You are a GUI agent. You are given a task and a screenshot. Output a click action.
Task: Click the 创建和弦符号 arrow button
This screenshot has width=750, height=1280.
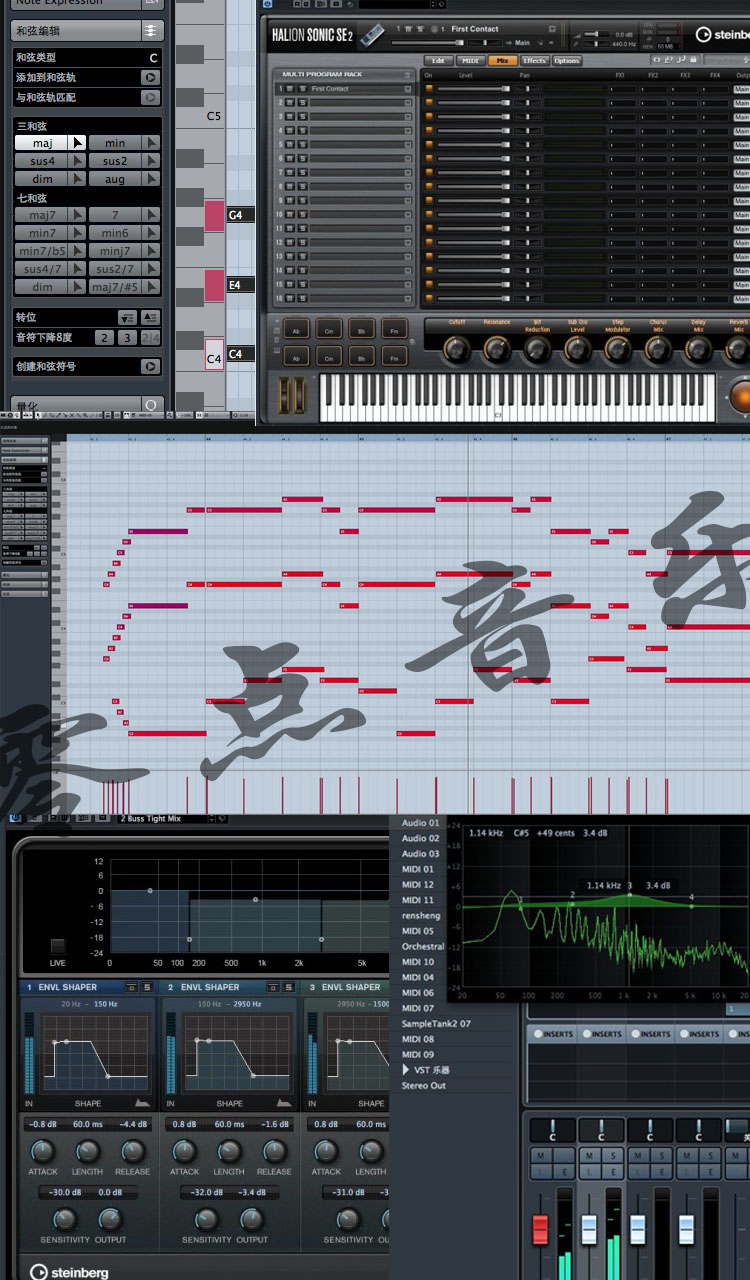coord(150,366)
